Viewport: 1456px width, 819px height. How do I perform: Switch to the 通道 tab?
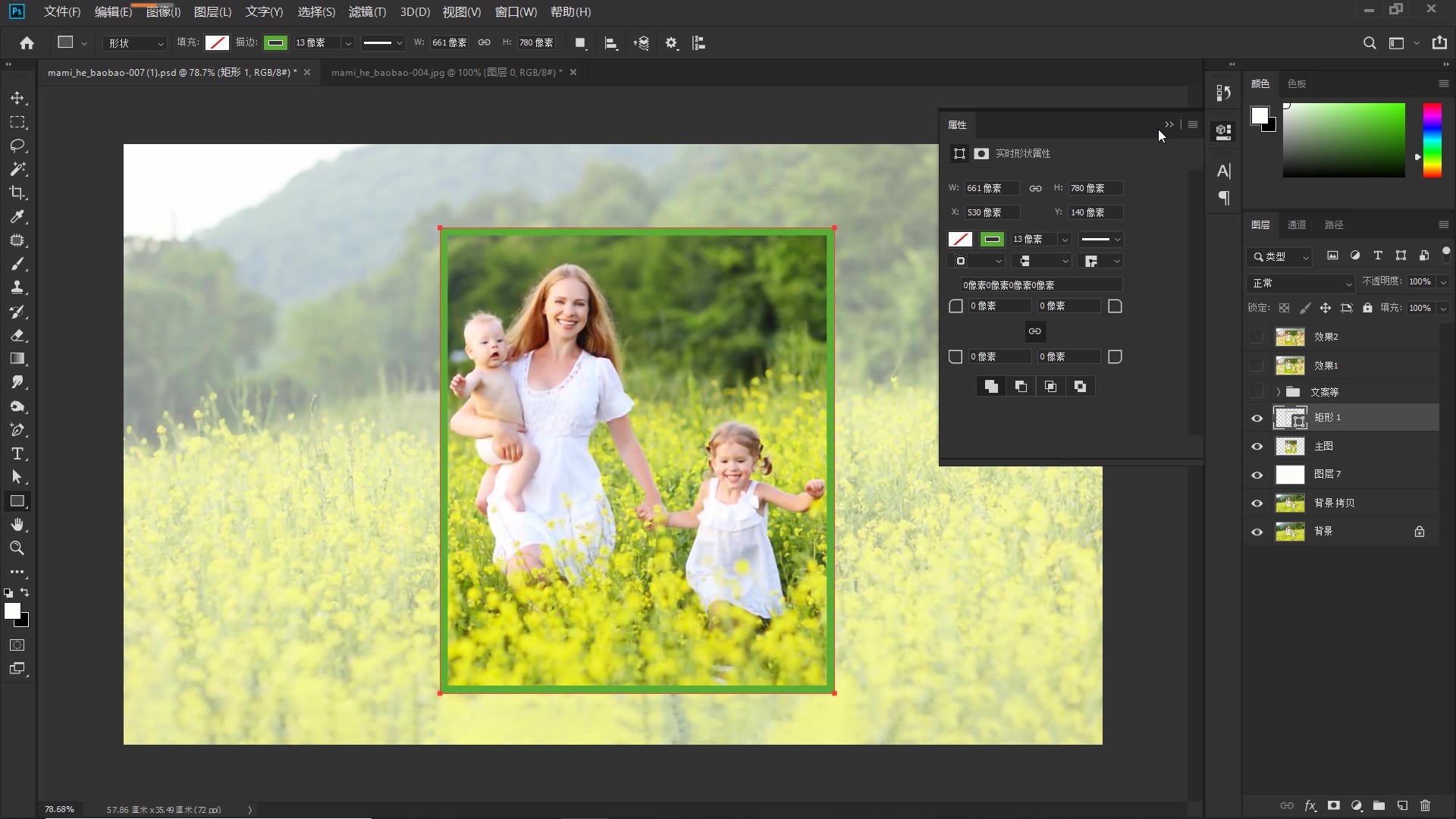1297,224
